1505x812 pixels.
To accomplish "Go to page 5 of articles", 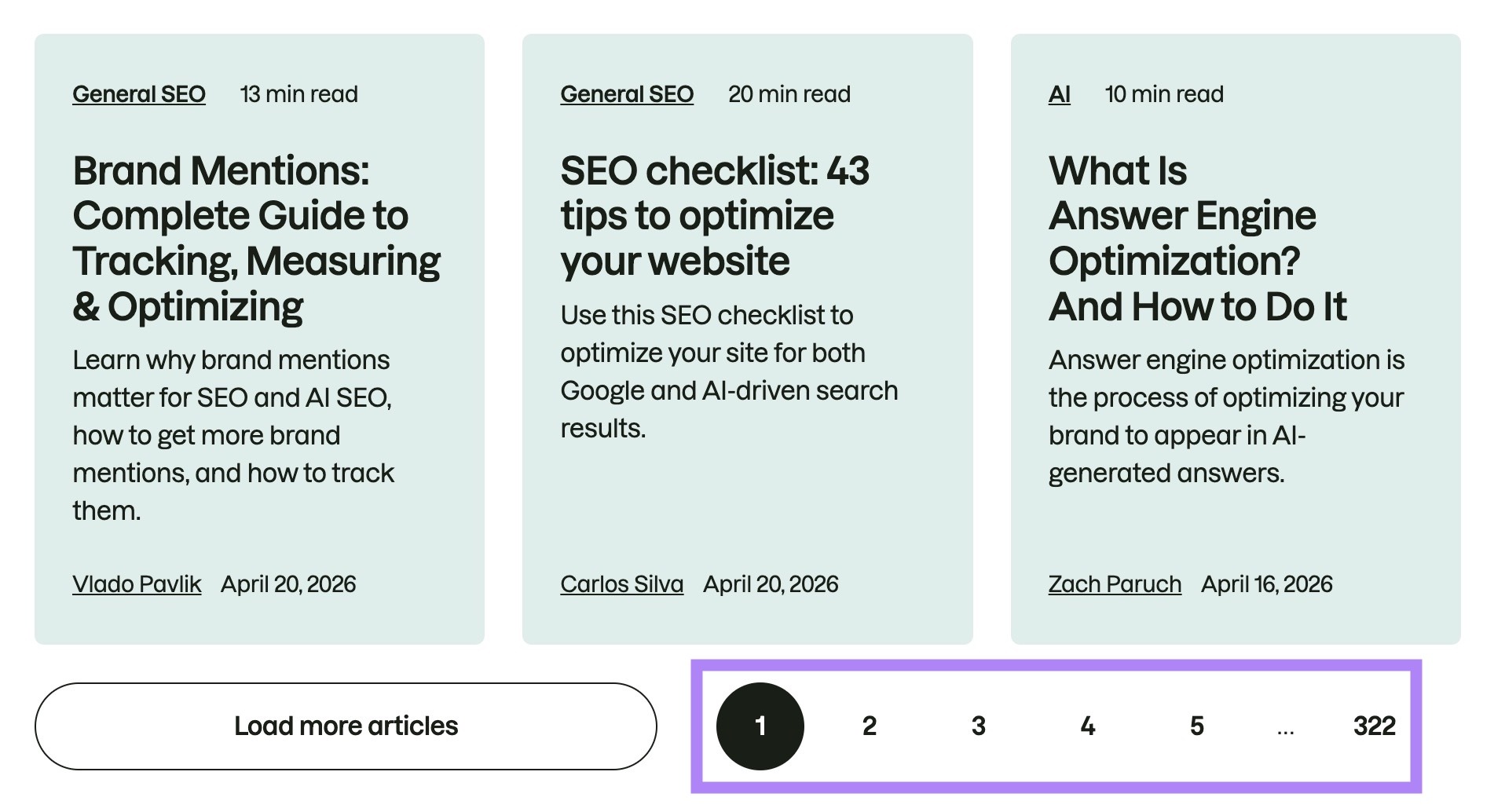I will pos(1196,726).
